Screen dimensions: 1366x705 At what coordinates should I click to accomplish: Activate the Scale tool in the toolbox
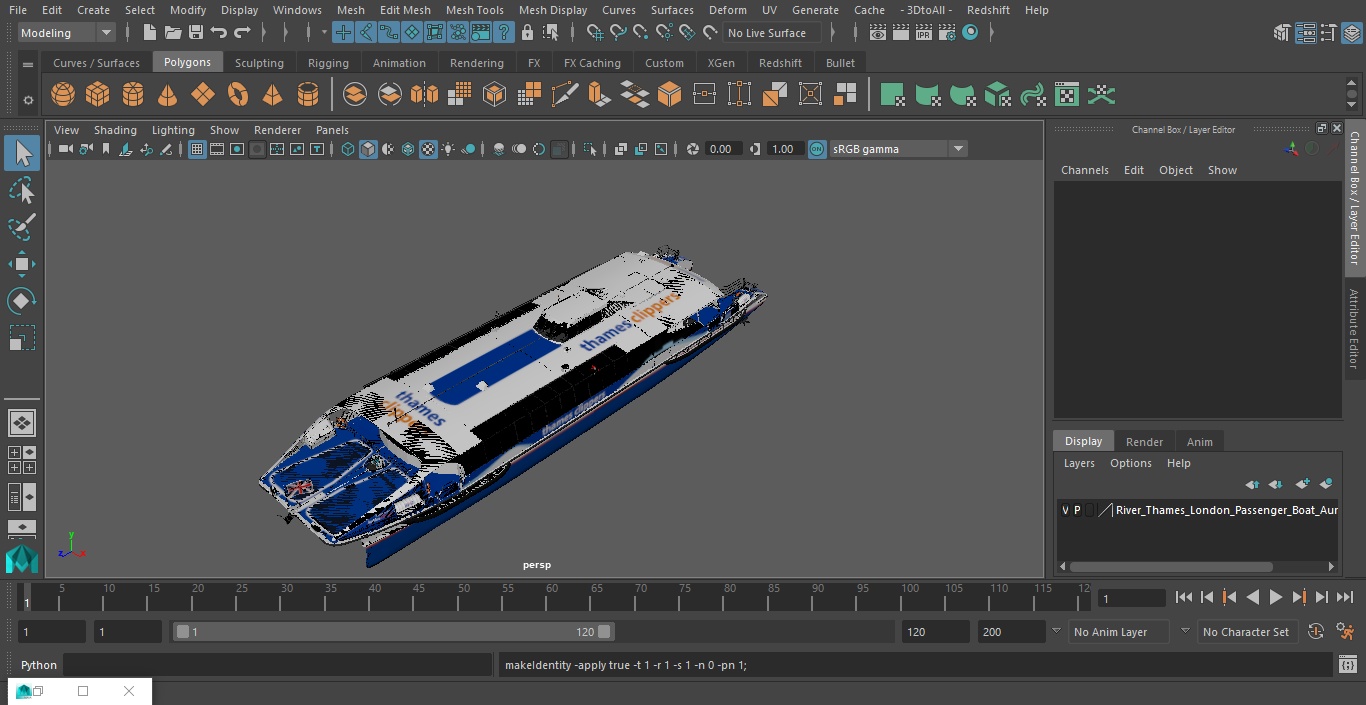pyautogui.click(x=22, y=338)
